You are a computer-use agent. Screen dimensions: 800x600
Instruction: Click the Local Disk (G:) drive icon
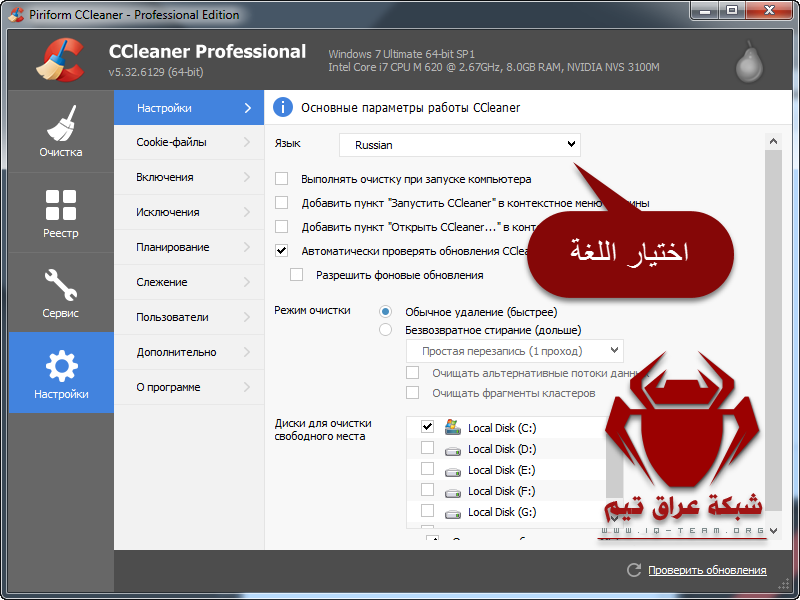(x=453, y=514)
